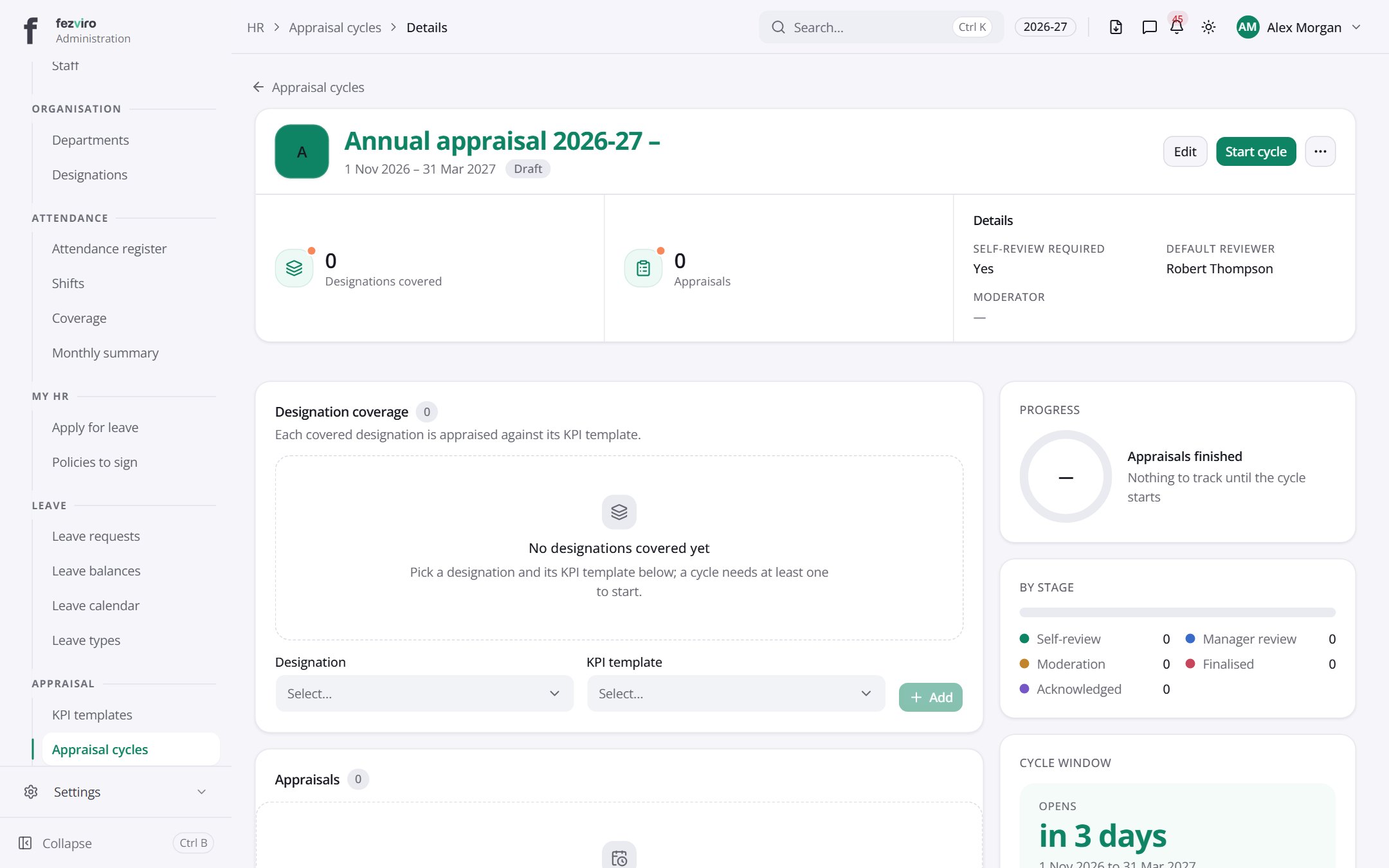Go to KPI templates page
Image resolution: width=1389 pixels, height=868 pixels.
coord(92,715)
